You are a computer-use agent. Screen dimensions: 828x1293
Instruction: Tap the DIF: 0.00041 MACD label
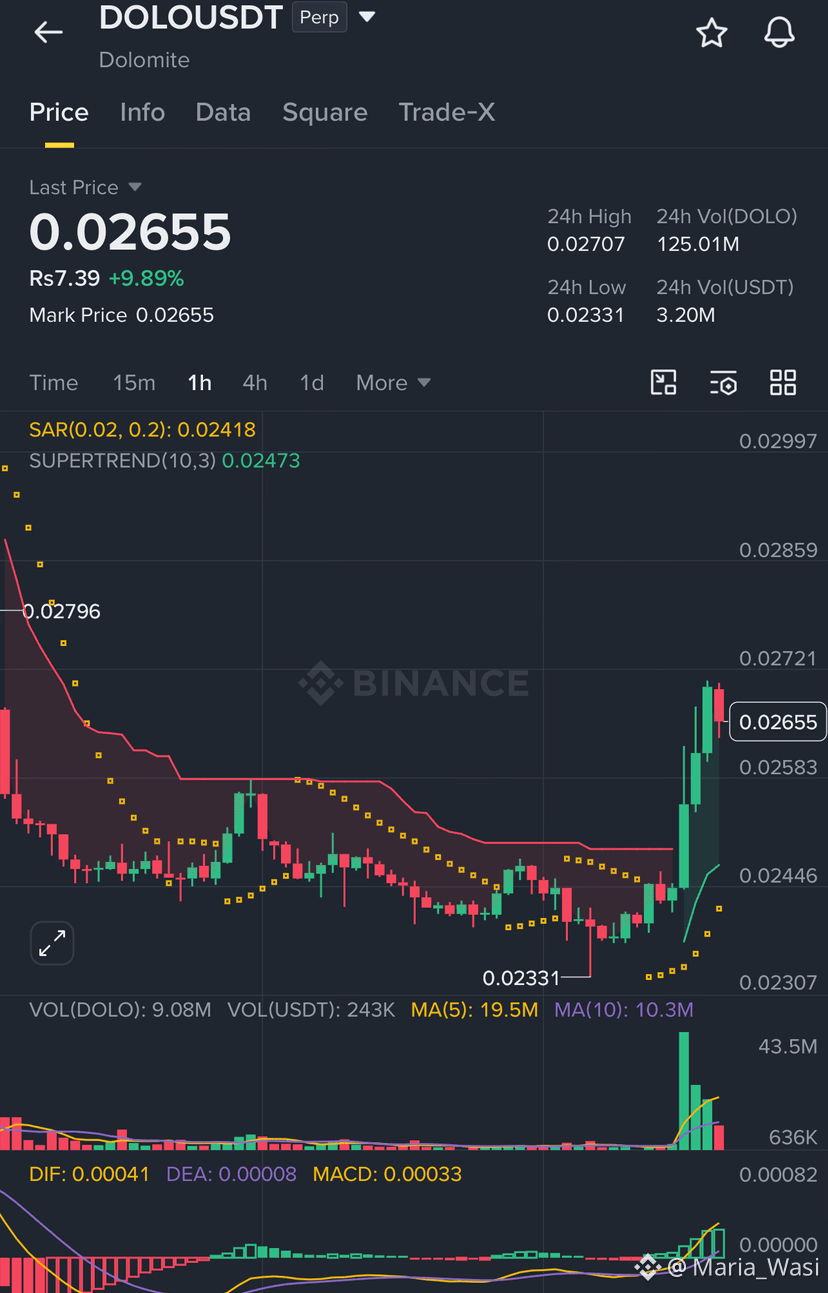pyautogui.click(x=89, y=1174)
